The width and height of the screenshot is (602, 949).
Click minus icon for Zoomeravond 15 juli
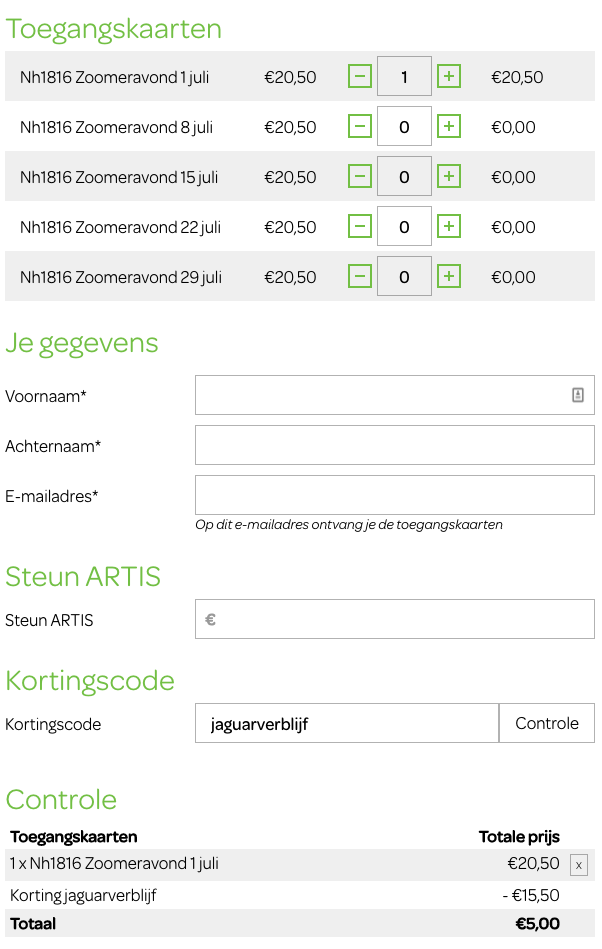point(360,176)
